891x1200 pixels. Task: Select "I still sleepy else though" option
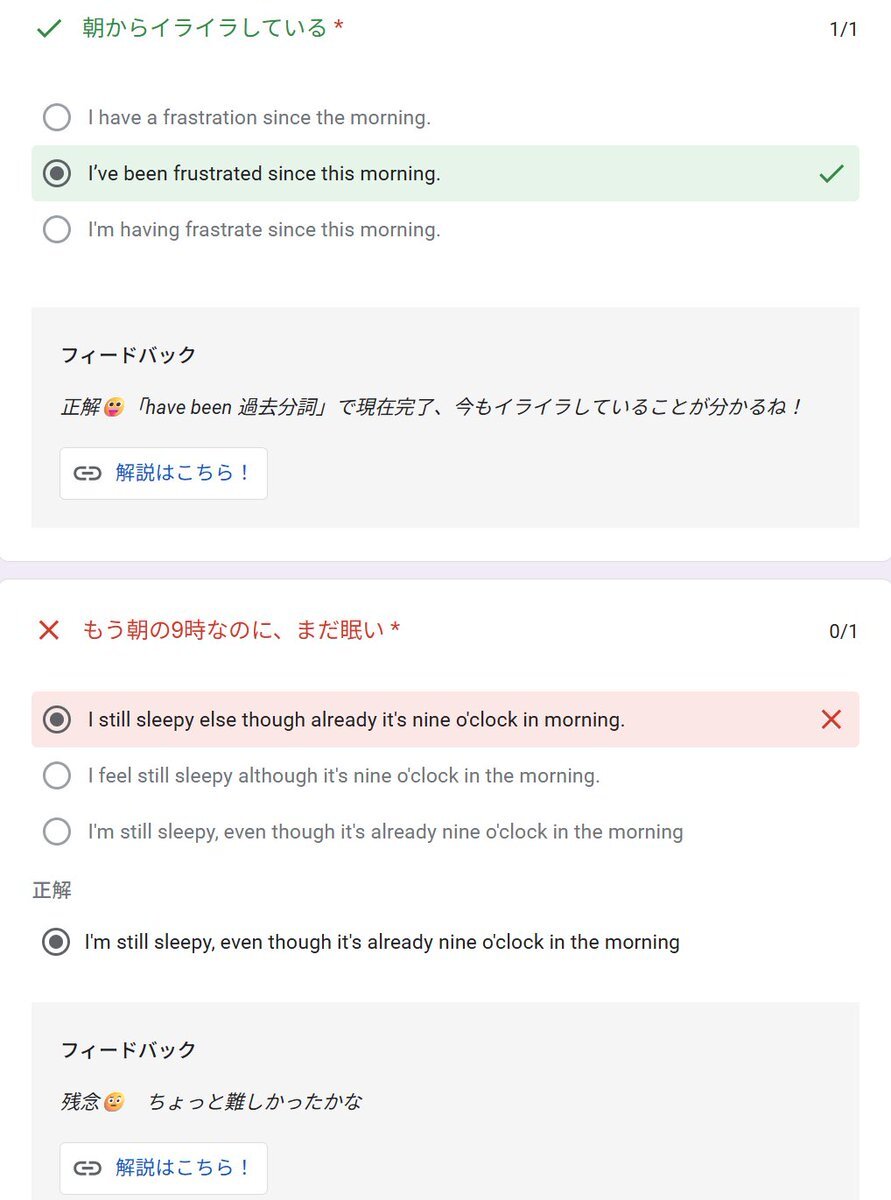tap(57, 719)
